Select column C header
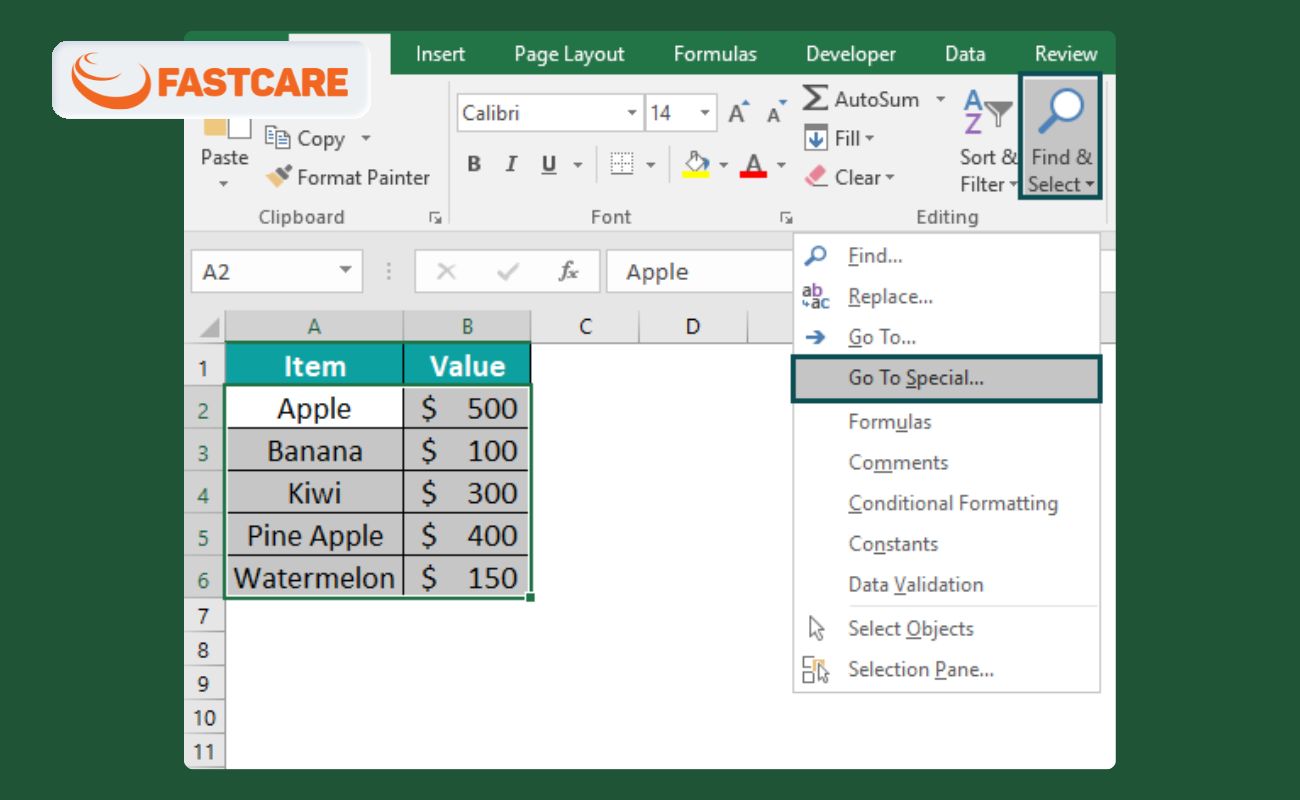The width and height of the screenshot is (1300, 800). click(x=585, y=327)
